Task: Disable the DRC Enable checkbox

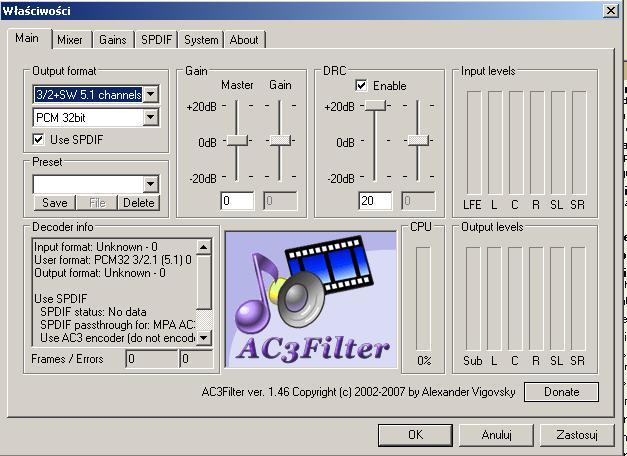Action: click(x=361, y=85)
